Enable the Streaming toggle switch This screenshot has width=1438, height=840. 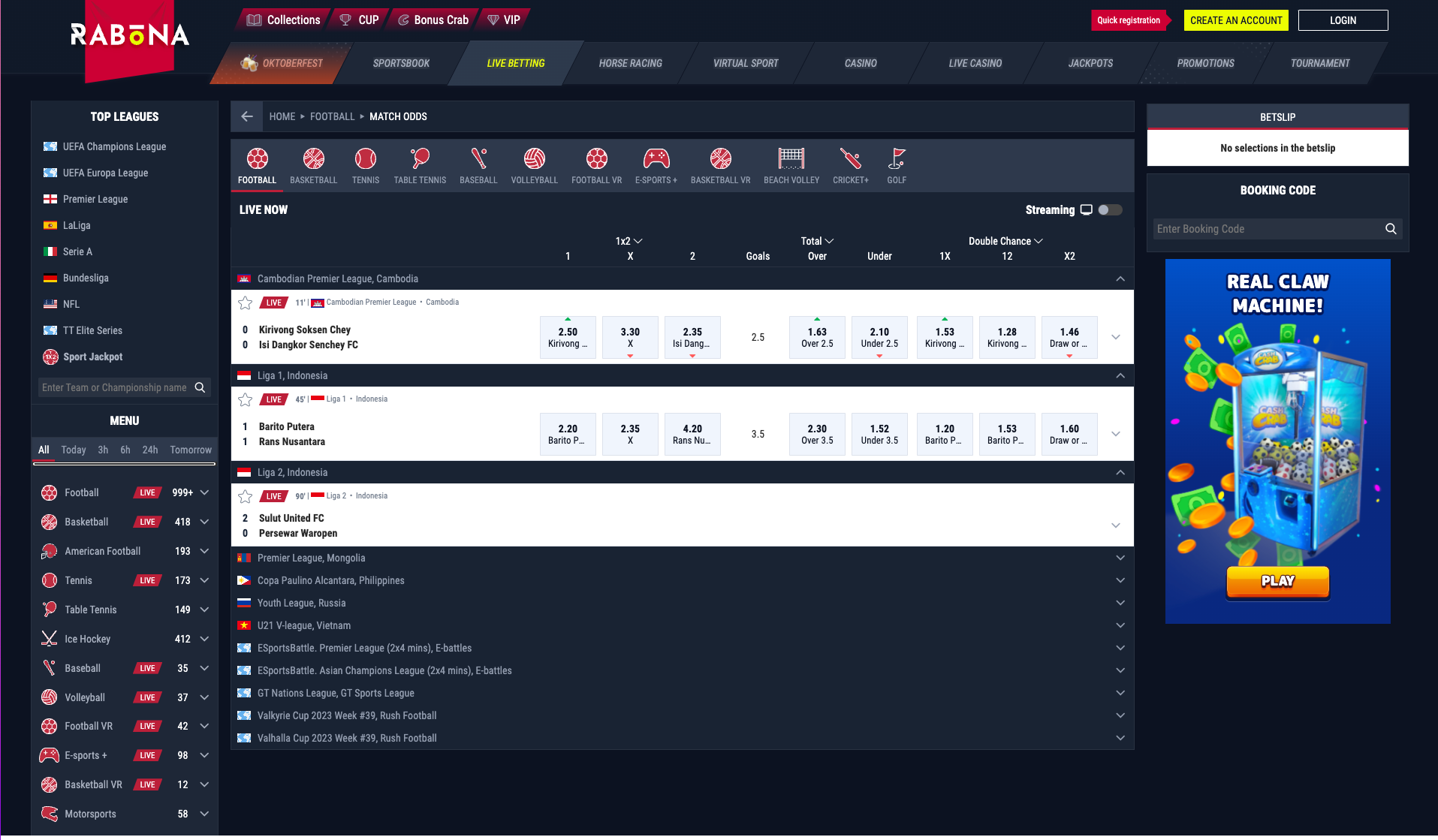1110,209
